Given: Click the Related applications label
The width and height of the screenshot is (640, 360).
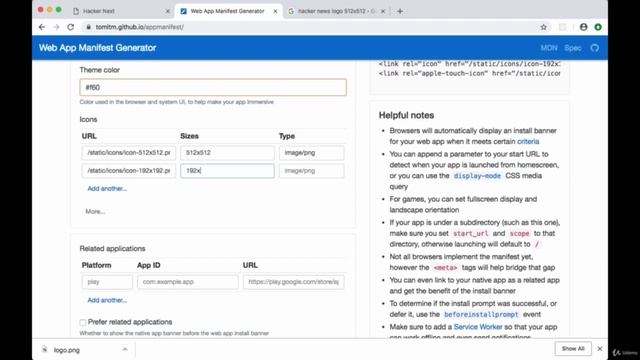Looking at the screenshot, I should (x=112, y=249).
